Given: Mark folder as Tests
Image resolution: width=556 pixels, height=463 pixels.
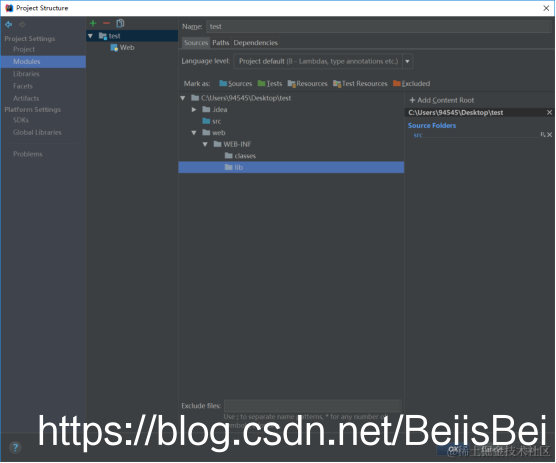Looking at the screenshot, I should tap(270, 84).
